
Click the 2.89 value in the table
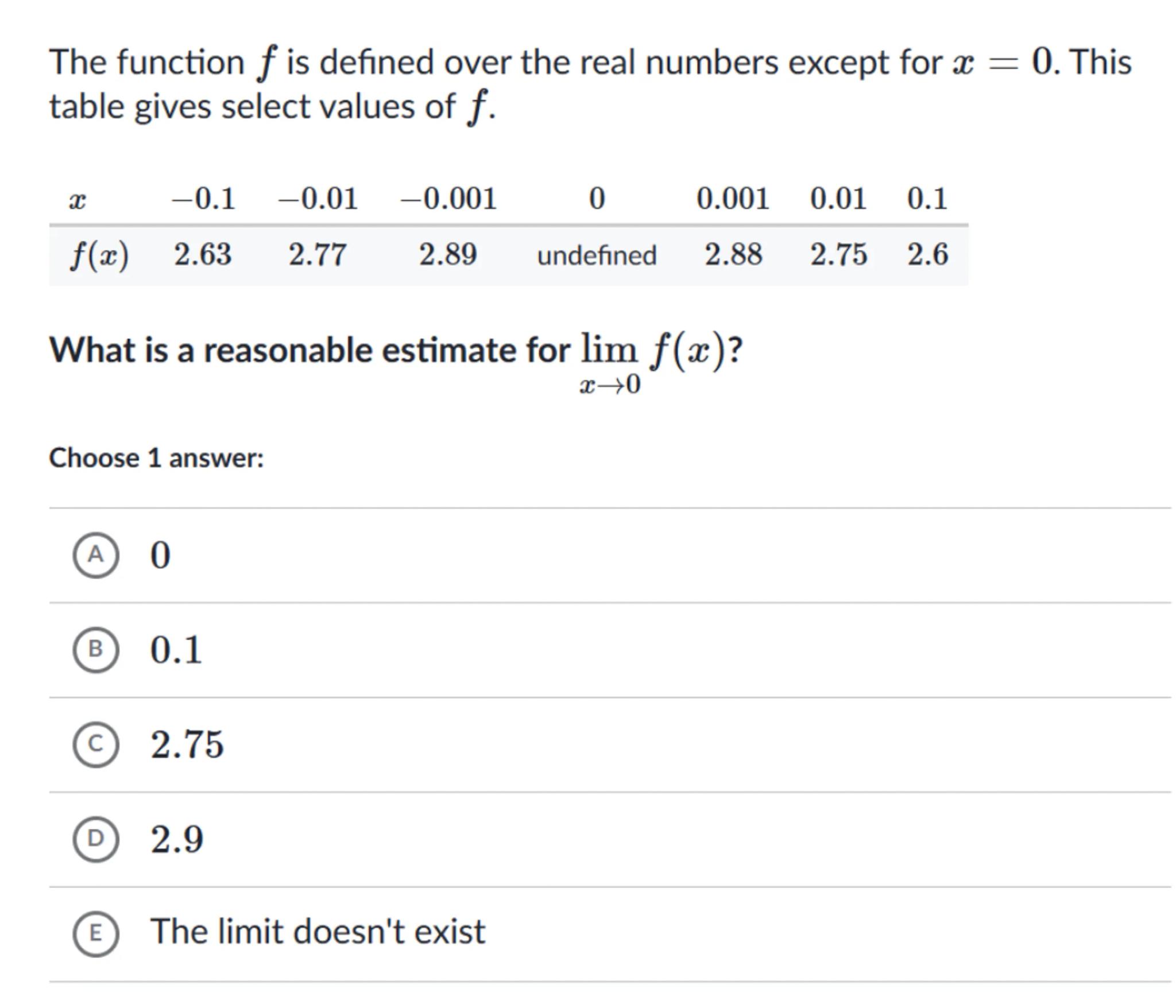[x=448, y=254]
